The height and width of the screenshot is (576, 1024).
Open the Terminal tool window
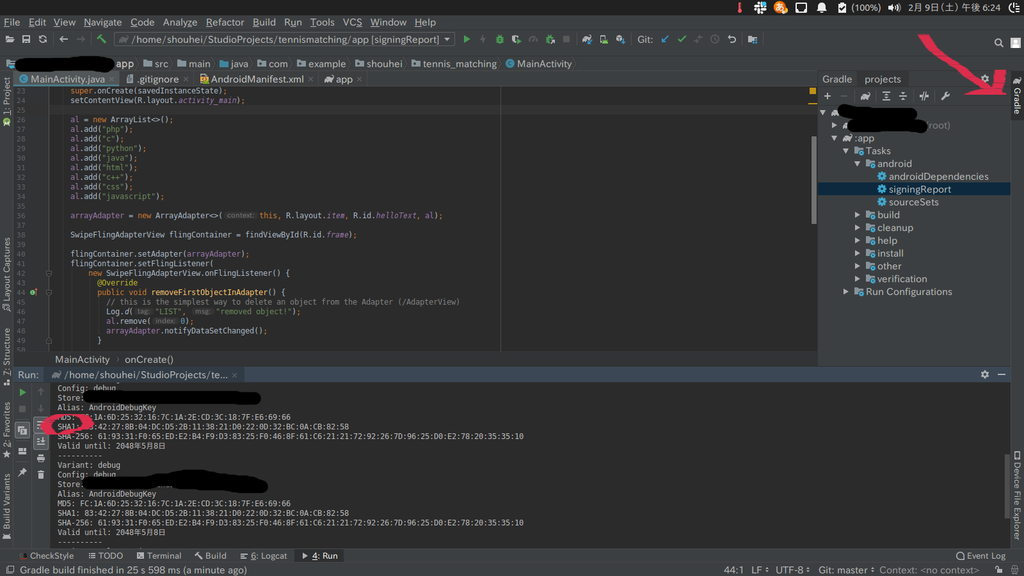pyautogui.click(x=159, y=556)
